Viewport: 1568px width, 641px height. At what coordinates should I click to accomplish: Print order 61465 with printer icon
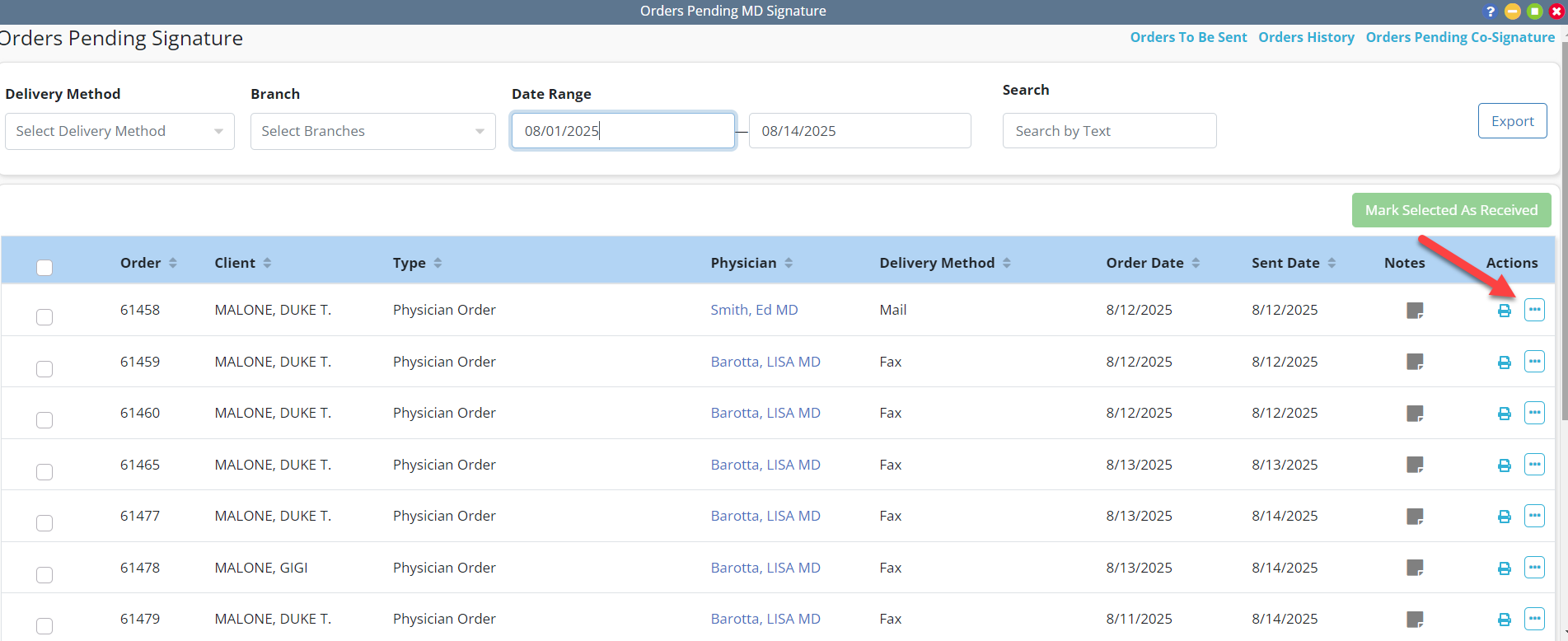(1504, 466)
